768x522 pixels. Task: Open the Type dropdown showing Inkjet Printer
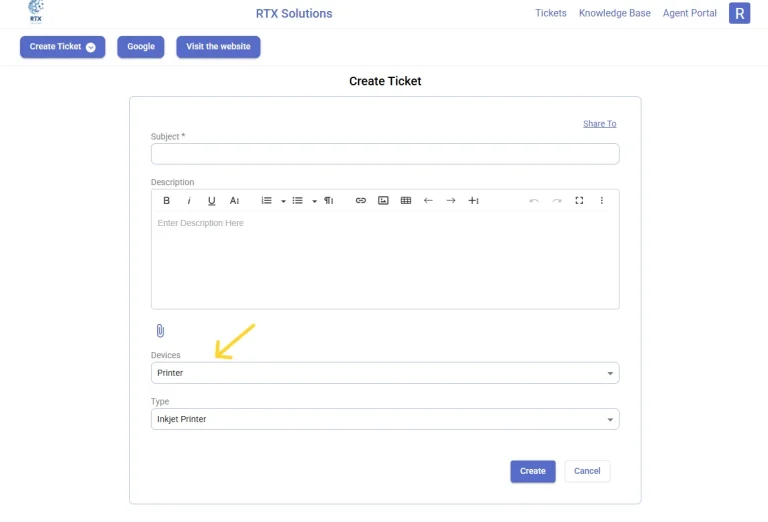click(x=385, y=419)
